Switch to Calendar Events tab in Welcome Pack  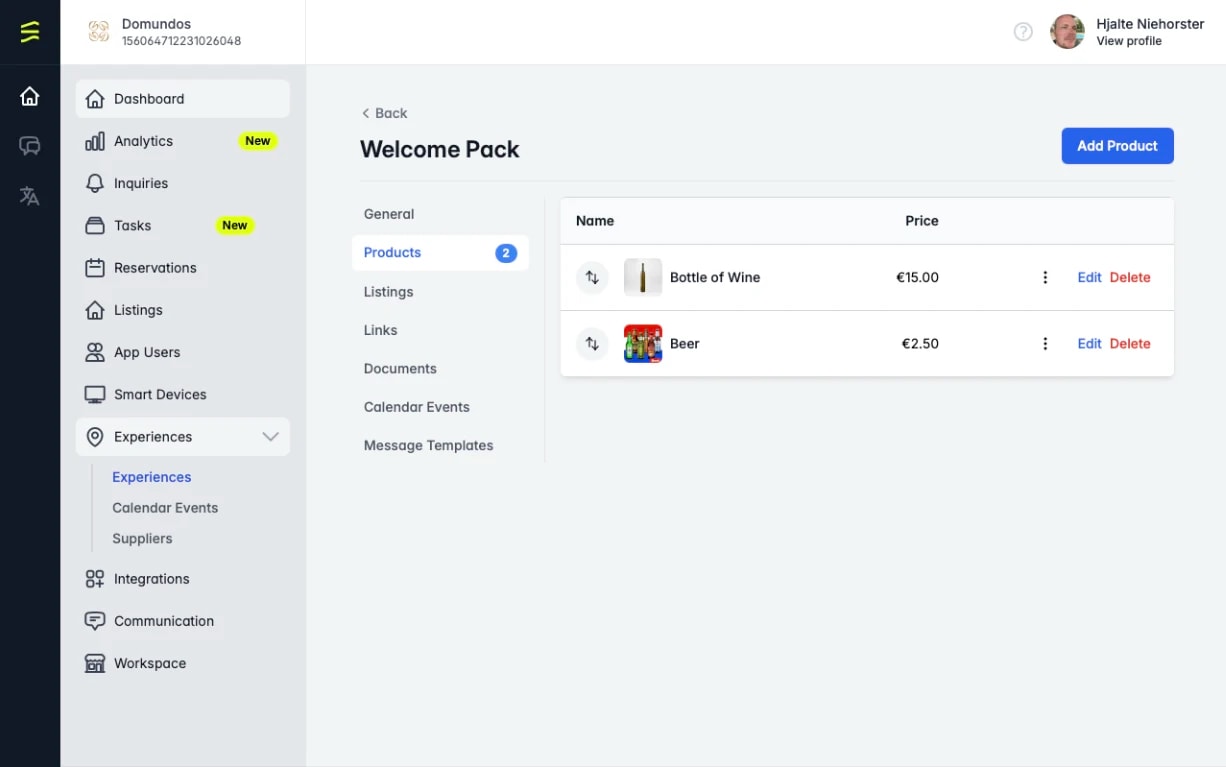[x=417, y=407]
